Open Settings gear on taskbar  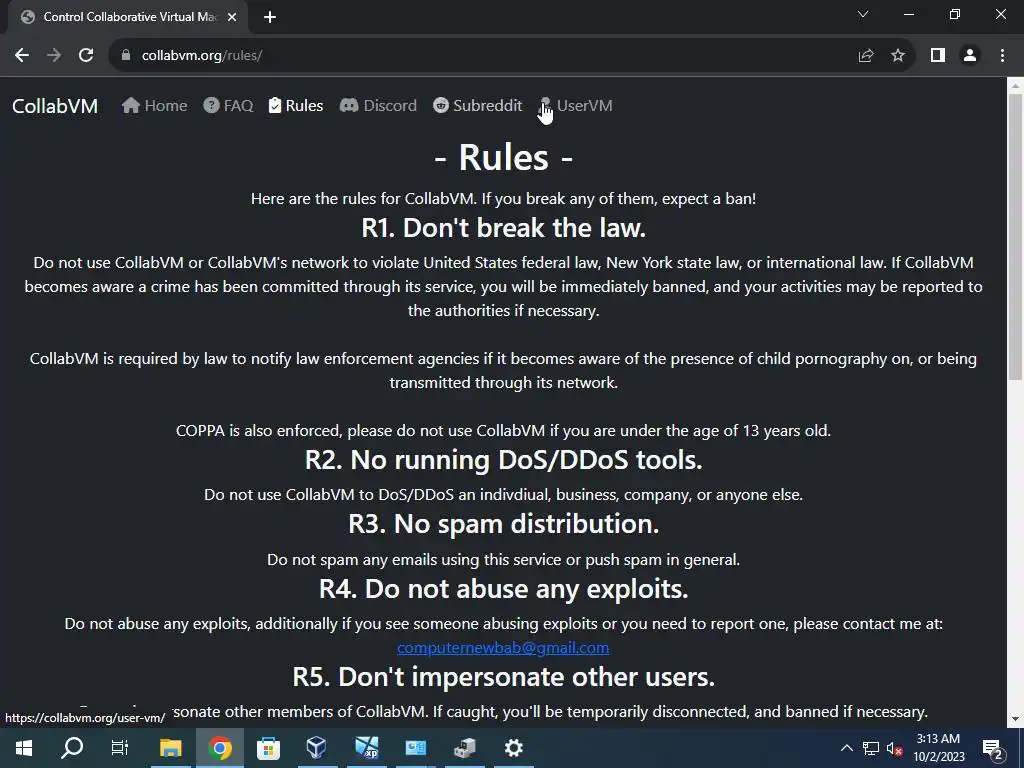coord(514,748)
